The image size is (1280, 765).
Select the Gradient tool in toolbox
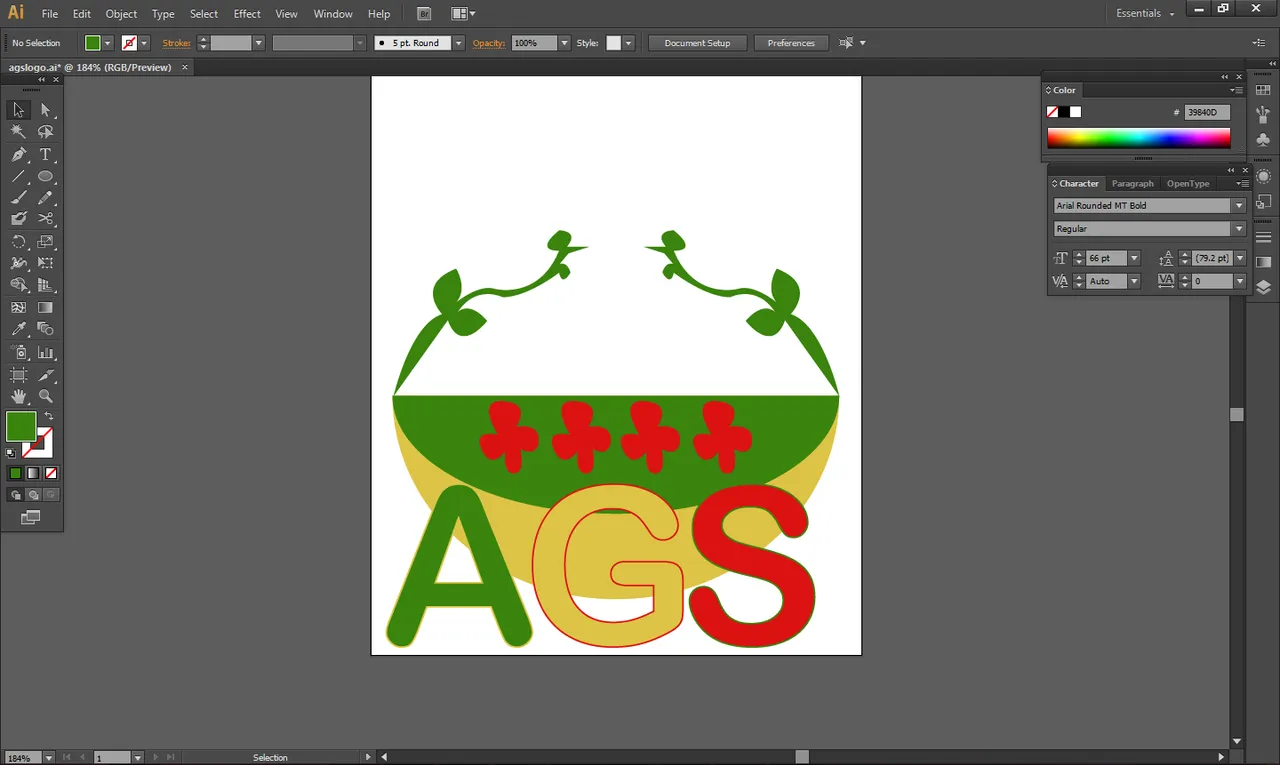[45, 308]
